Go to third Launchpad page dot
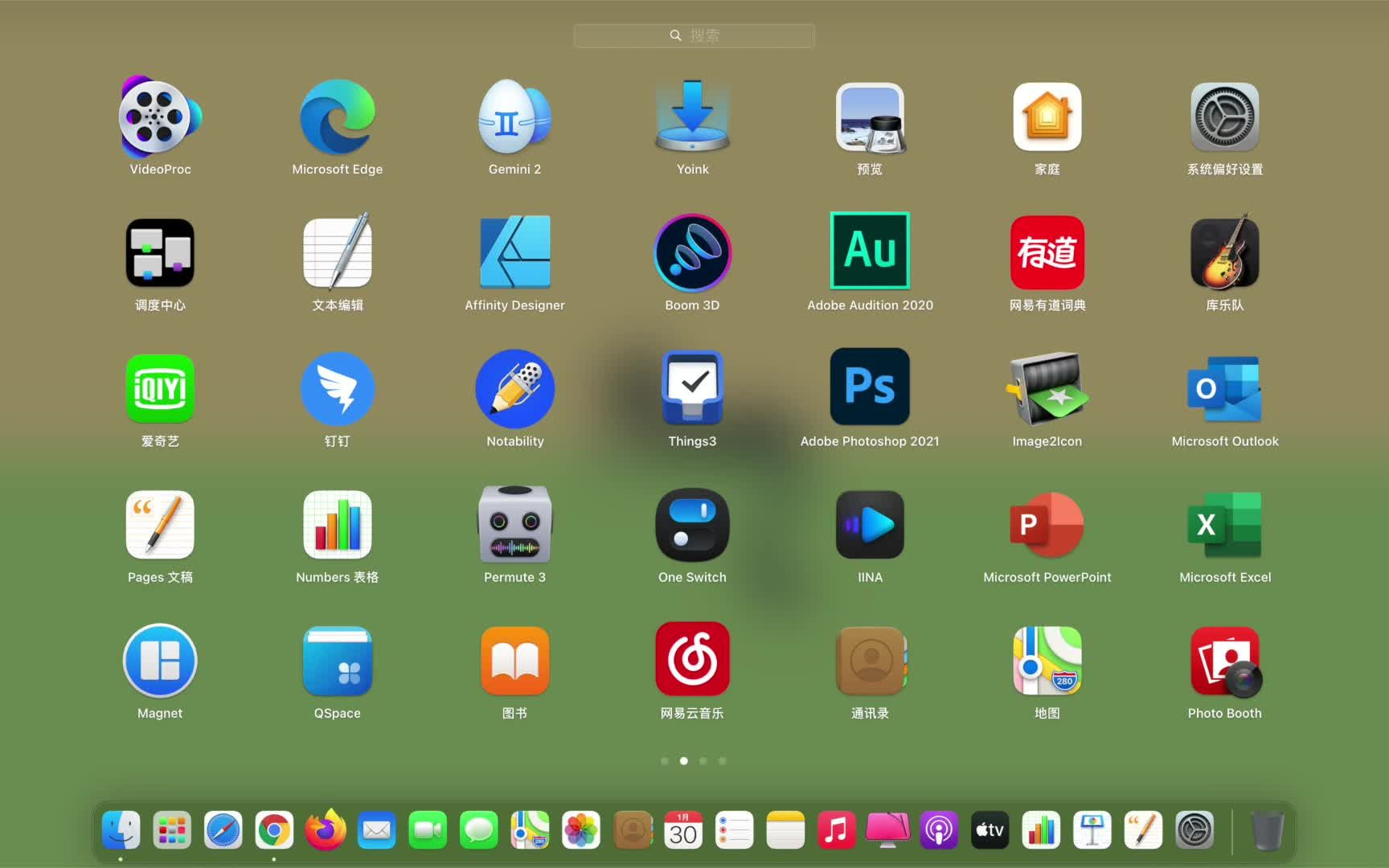The height and width of the screenshot is (868, 1389). [703, 761]
